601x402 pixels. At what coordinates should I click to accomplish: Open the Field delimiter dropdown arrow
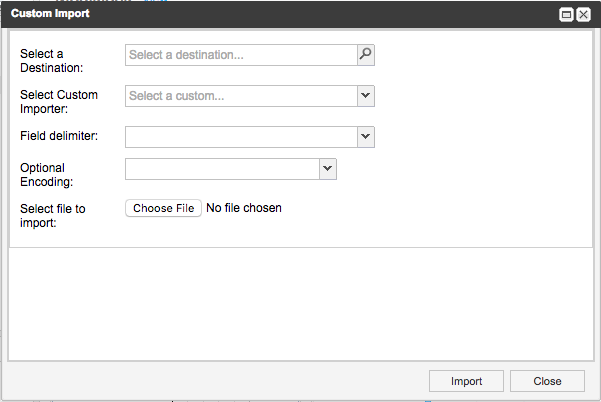coord(365,136)
